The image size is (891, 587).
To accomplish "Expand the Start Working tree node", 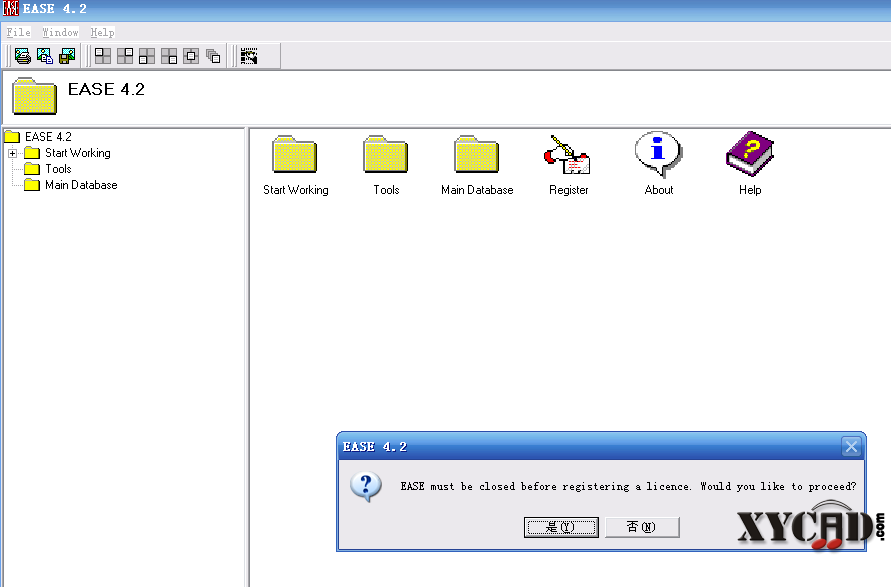I will point(13,153).
